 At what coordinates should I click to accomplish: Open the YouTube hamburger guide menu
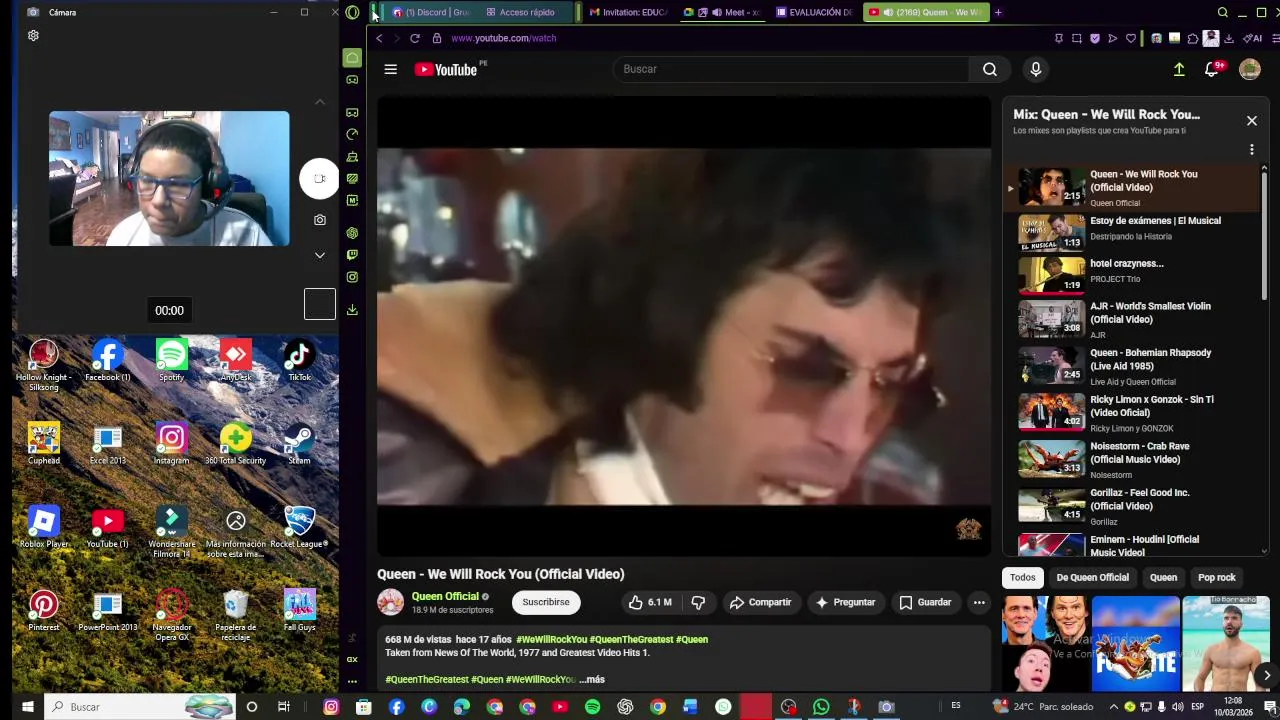click(x=391, y=69)
